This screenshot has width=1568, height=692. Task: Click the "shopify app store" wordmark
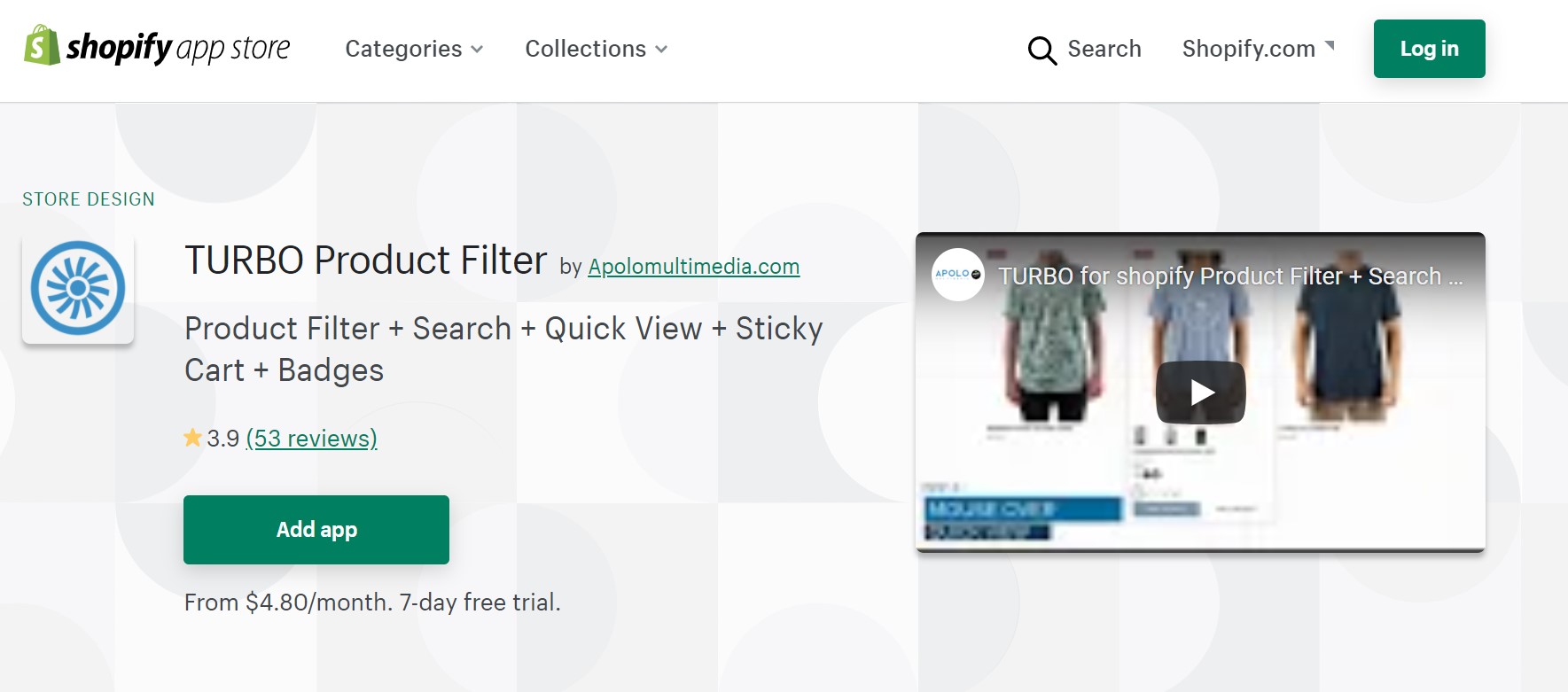178,48
